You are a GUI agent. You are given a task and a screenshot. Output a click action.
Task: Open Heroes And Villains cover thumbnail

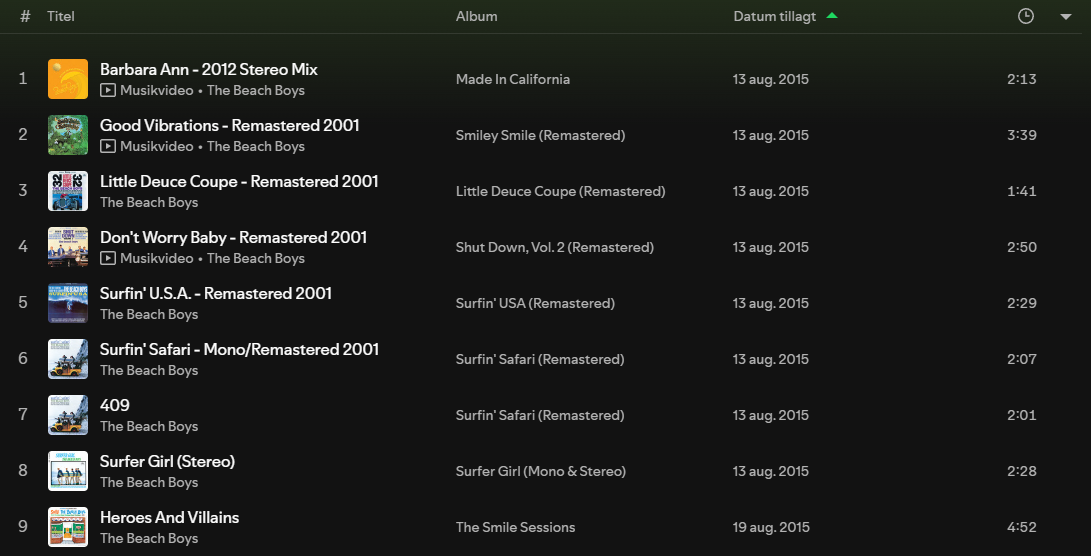(x=67, y=527)
